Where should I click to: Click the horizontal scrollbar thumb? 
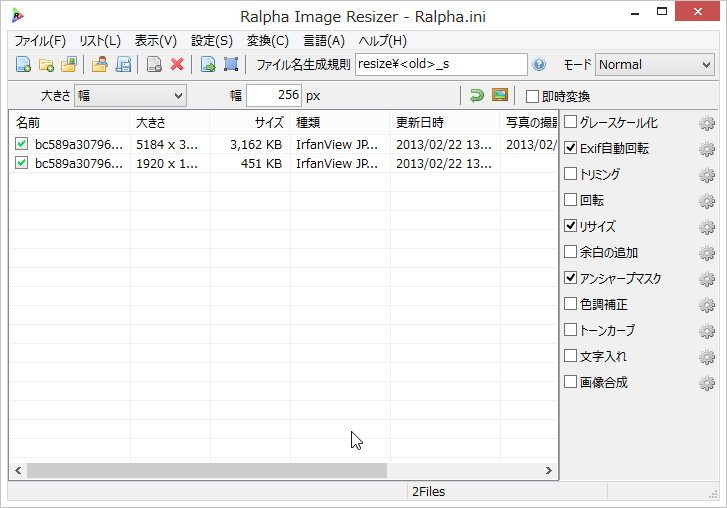click(x=207, y=470)
